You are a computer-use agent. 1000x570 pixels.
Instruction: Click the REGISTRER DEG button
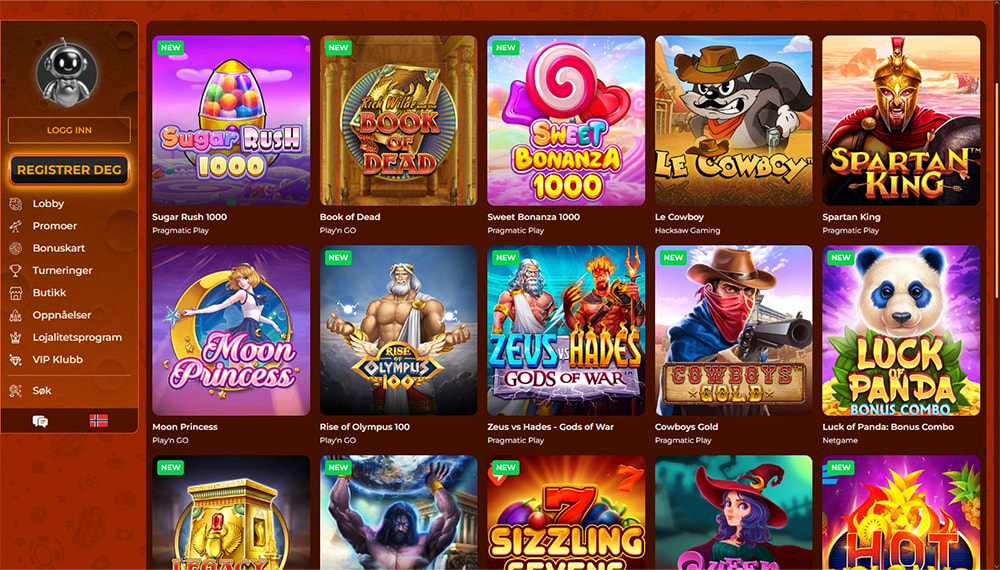(69, 170)
